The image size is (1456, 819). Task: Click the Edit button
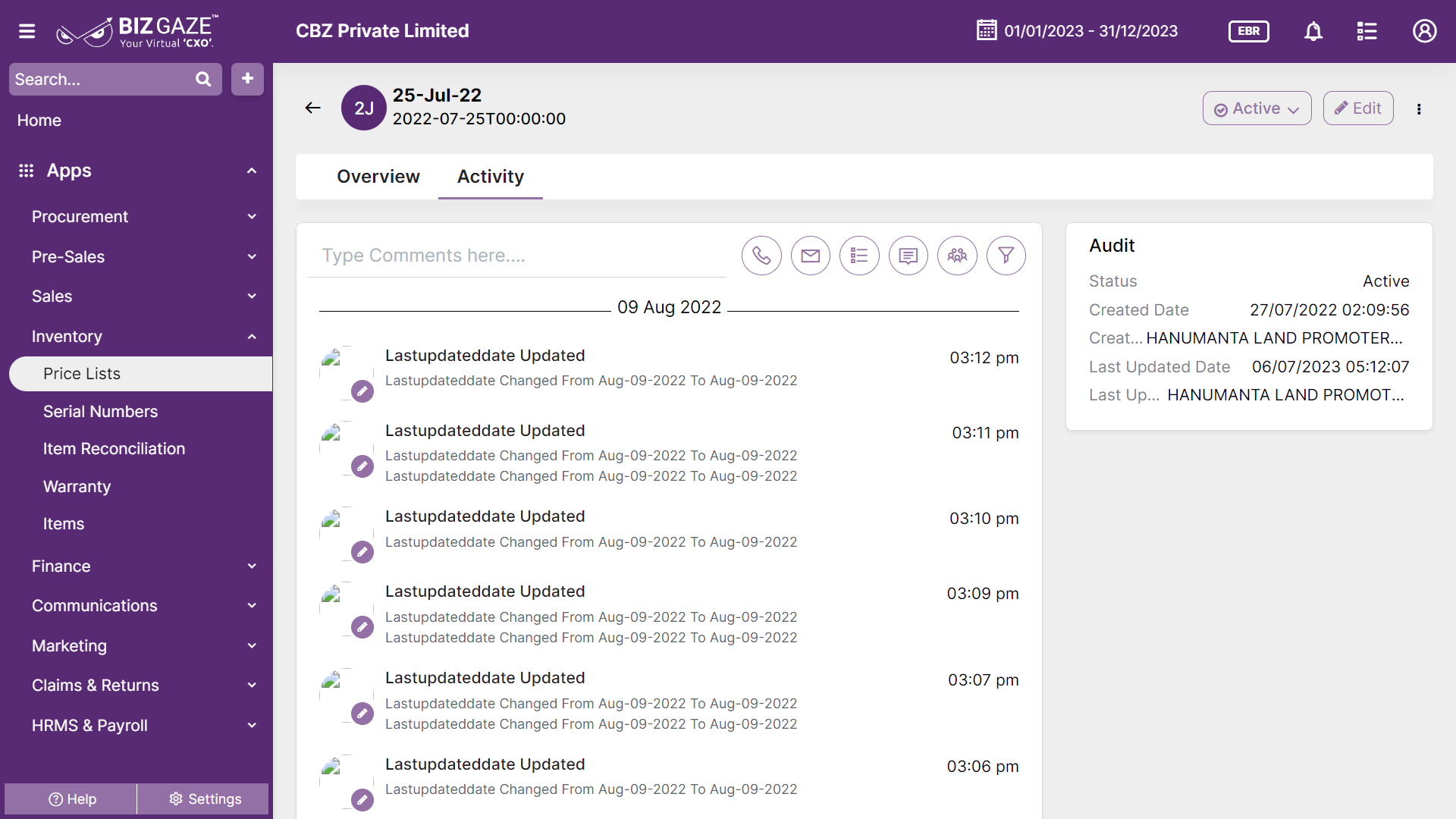pyautogui.click(x=1357, y=108)
